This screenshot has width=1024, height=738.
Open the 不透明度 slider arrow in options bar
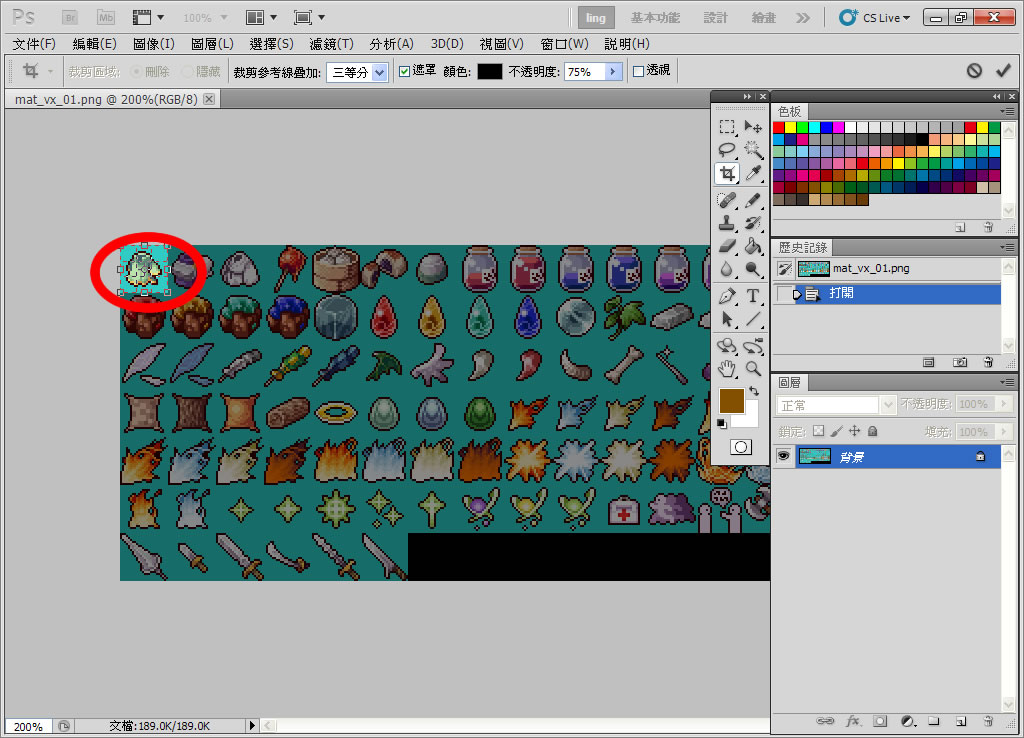[613, 71]
